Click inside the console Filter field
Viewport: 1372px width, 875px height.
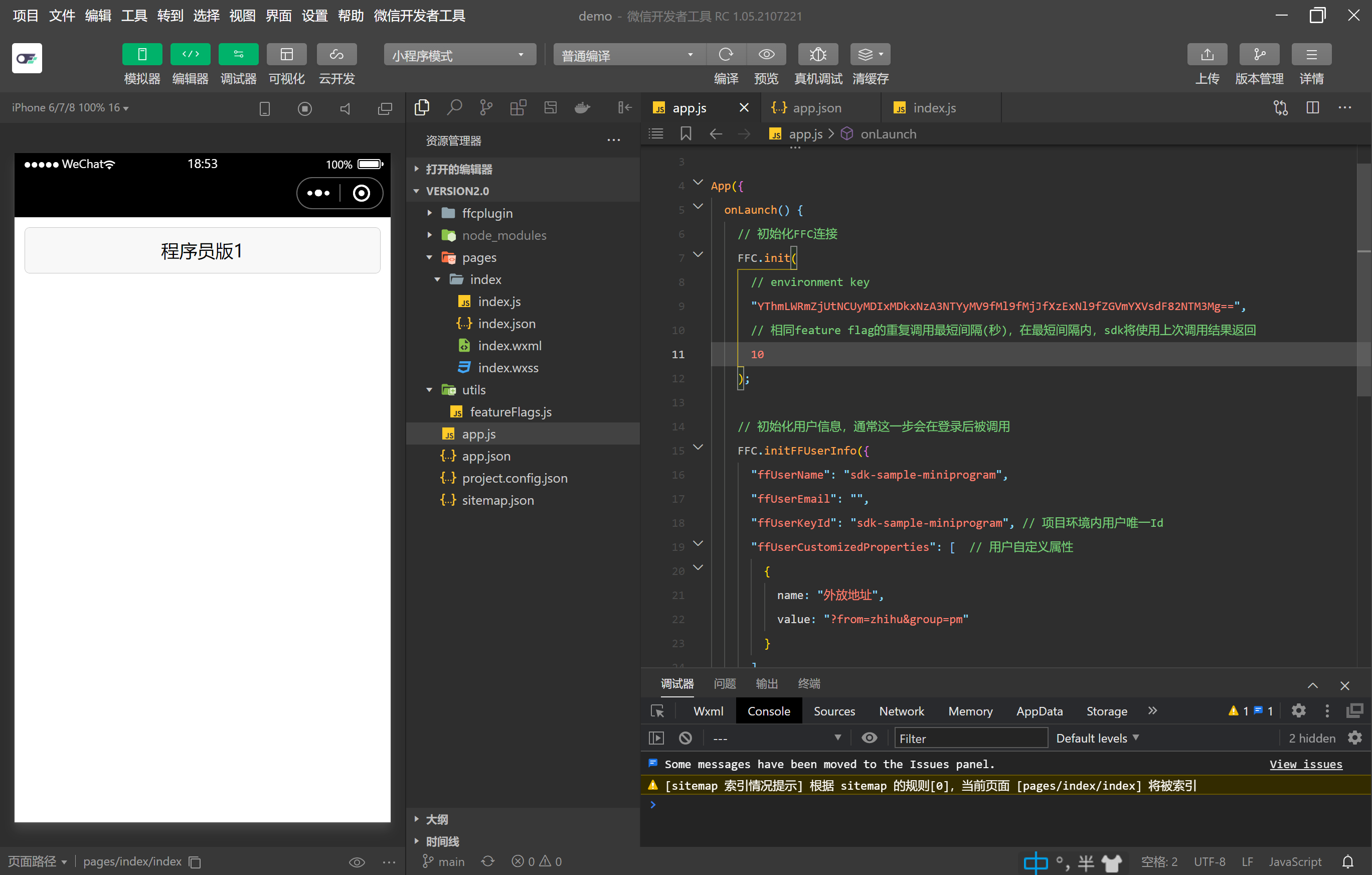pyautogui.click(x=970, y=738)
